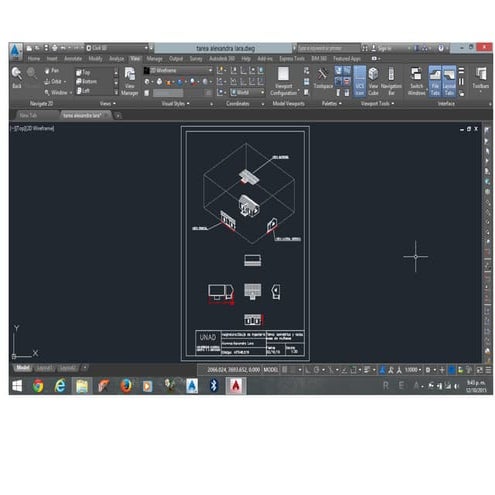Click the Windows Start button
The image size is (495, 495).
[17, 386]
